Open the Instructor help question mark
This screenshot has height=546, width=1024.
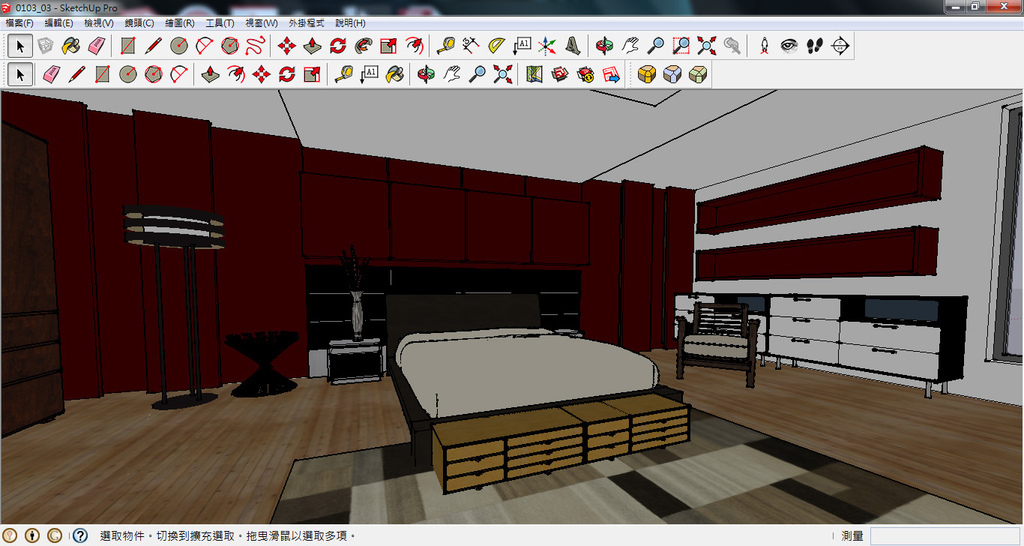80,536
